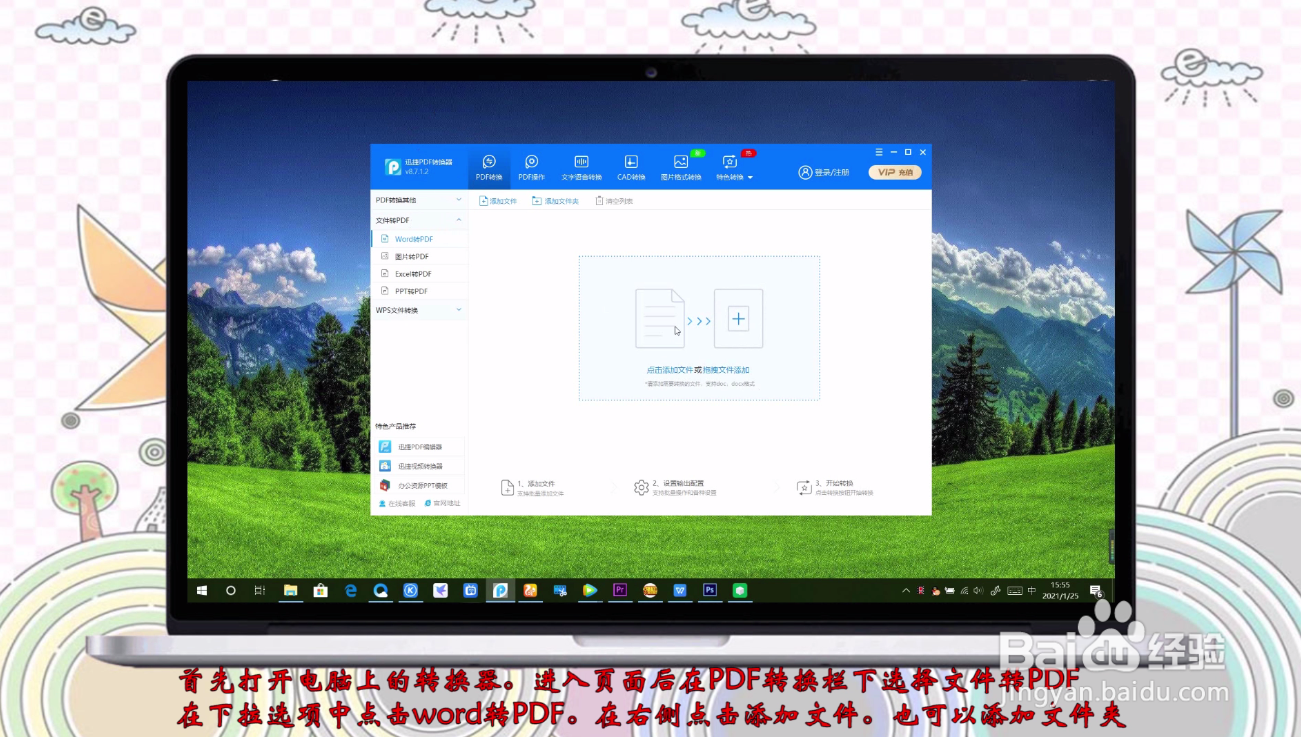
Task: Select the CAD转换 tab
Action: 631,167
